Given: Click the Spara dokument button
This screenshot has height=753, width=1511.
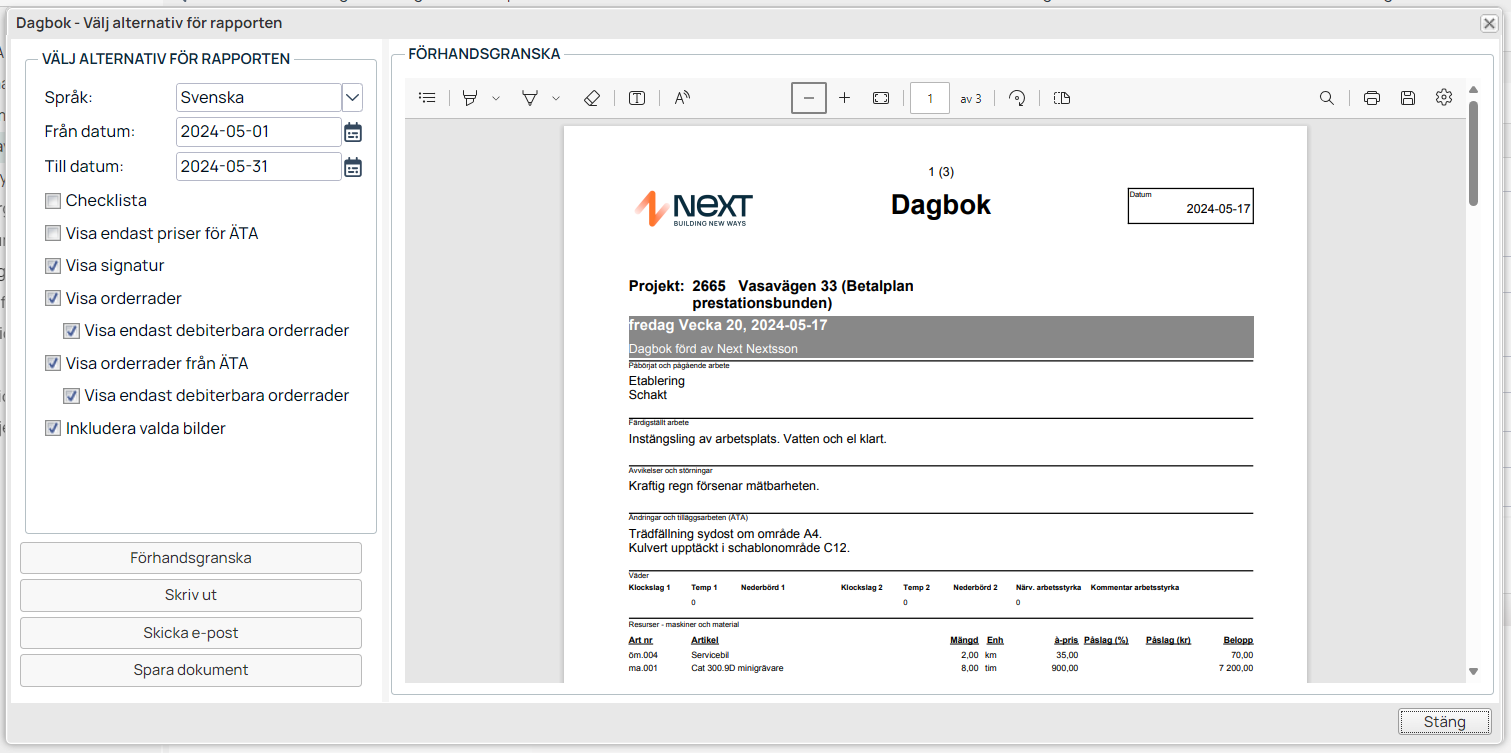Looking at the screenshot, I should pyautogui.click(x=191, y=670).
